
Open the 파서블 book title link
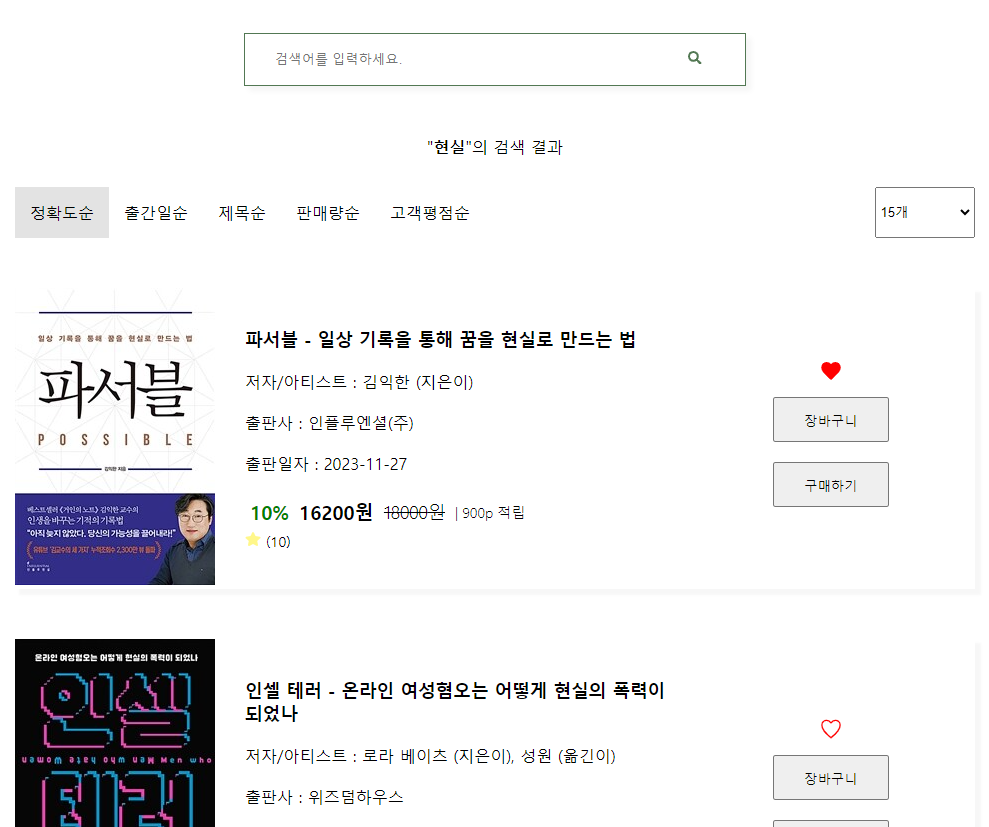pyautogui.click(x=440, y=339)
